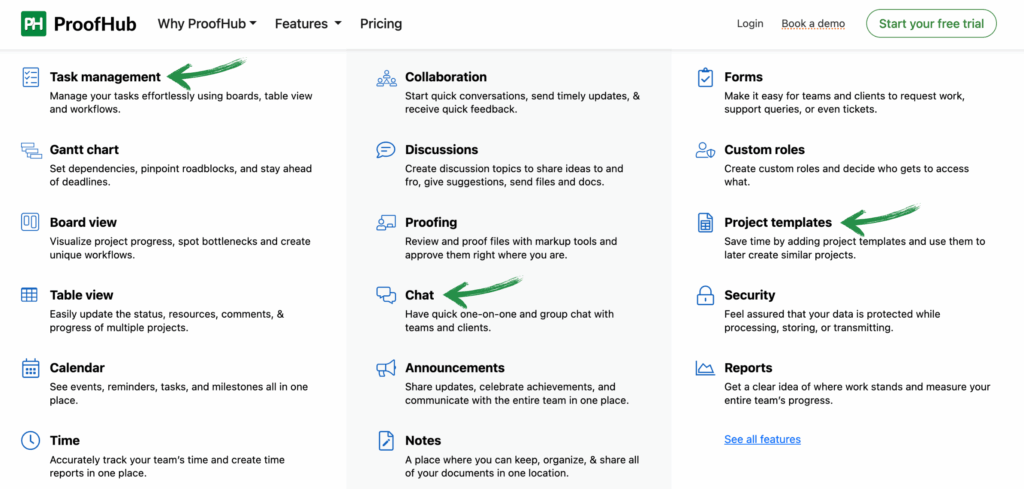Click the Time clock icon
1024x489 pixels.
30,440
